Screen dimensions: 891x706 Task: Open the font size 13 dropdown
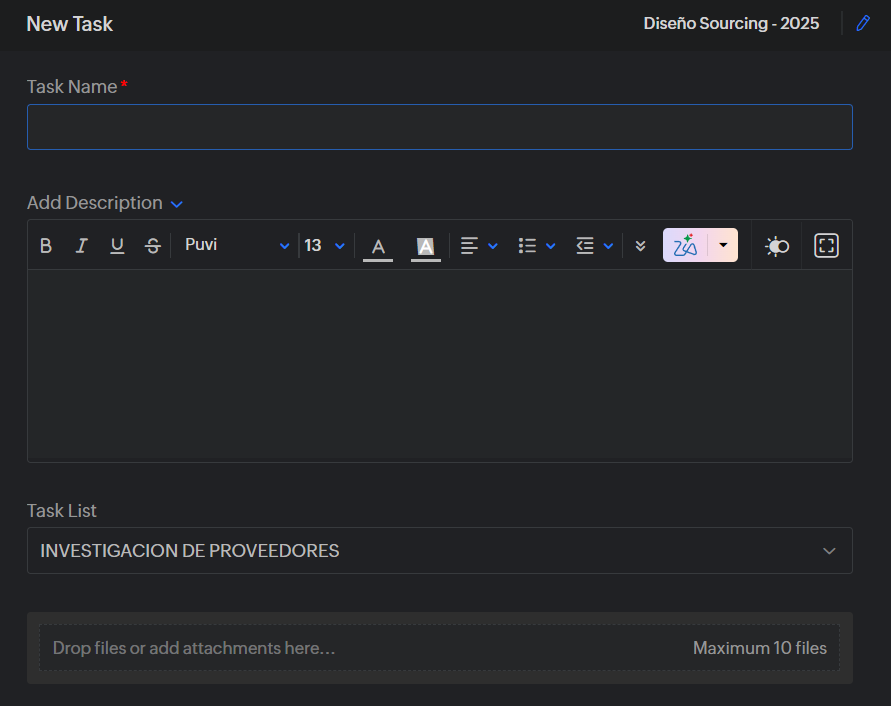[324, 245]
